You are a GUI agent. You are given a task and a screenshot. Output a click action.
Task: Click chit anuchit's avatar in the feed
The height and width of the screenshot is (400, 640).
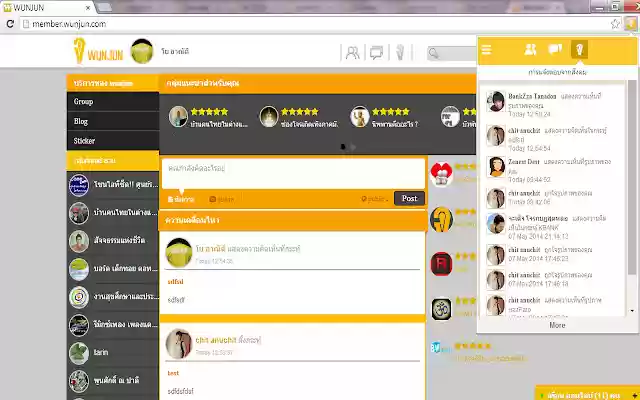point(179,344)
